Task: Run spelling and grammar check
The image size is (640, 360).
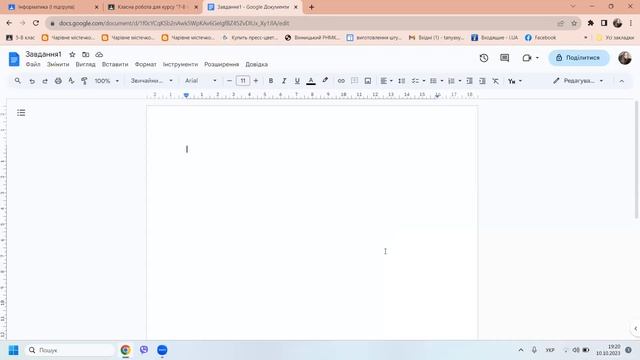Action: pyautogui.click(x=71, y=81)
